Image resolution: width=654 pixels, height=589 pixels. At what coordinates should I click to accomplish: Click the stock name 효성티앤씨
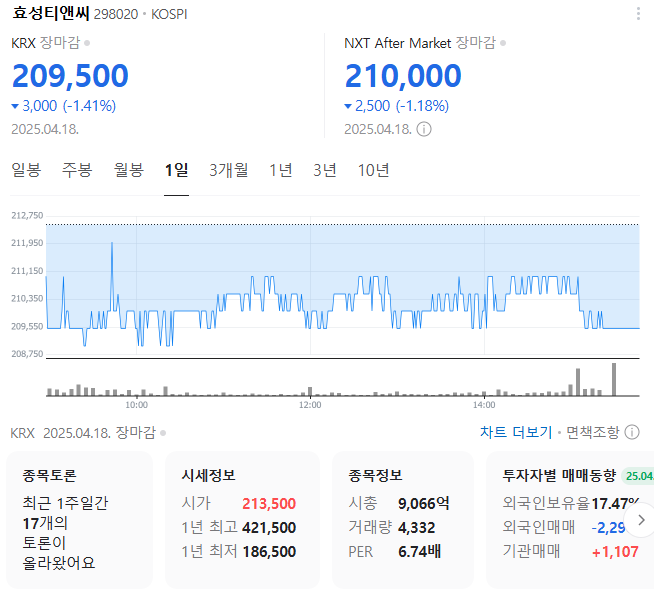pyautogui.click(x=50, y=13)
